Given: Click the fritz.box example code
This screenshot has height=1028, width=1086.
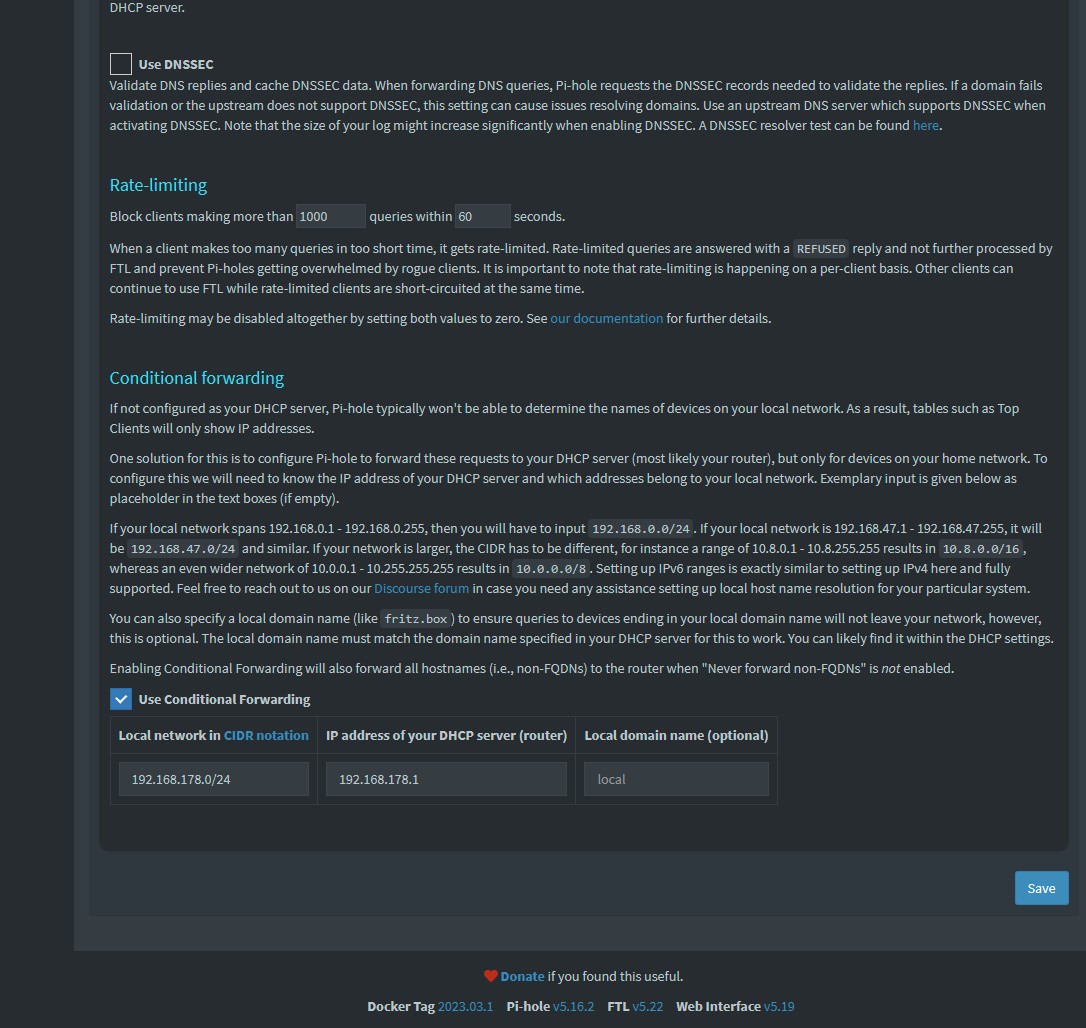Looking at the screenshot, I should 416,619.
